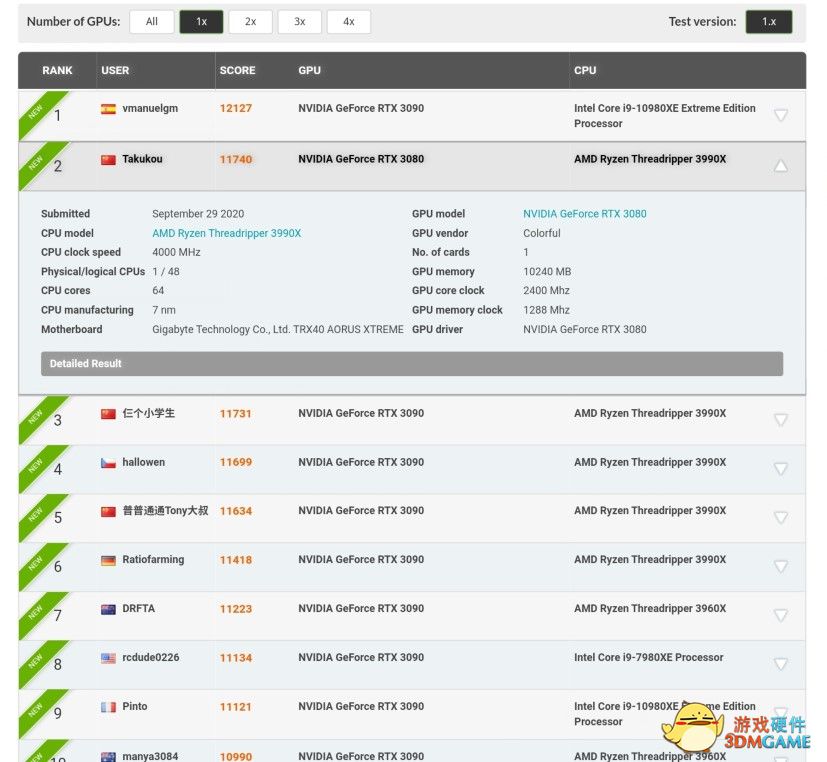The width and height of the screenshot is (827, 762).
Task: Click the NEW ribbon on rank 5
Action: tap(38, 513)
